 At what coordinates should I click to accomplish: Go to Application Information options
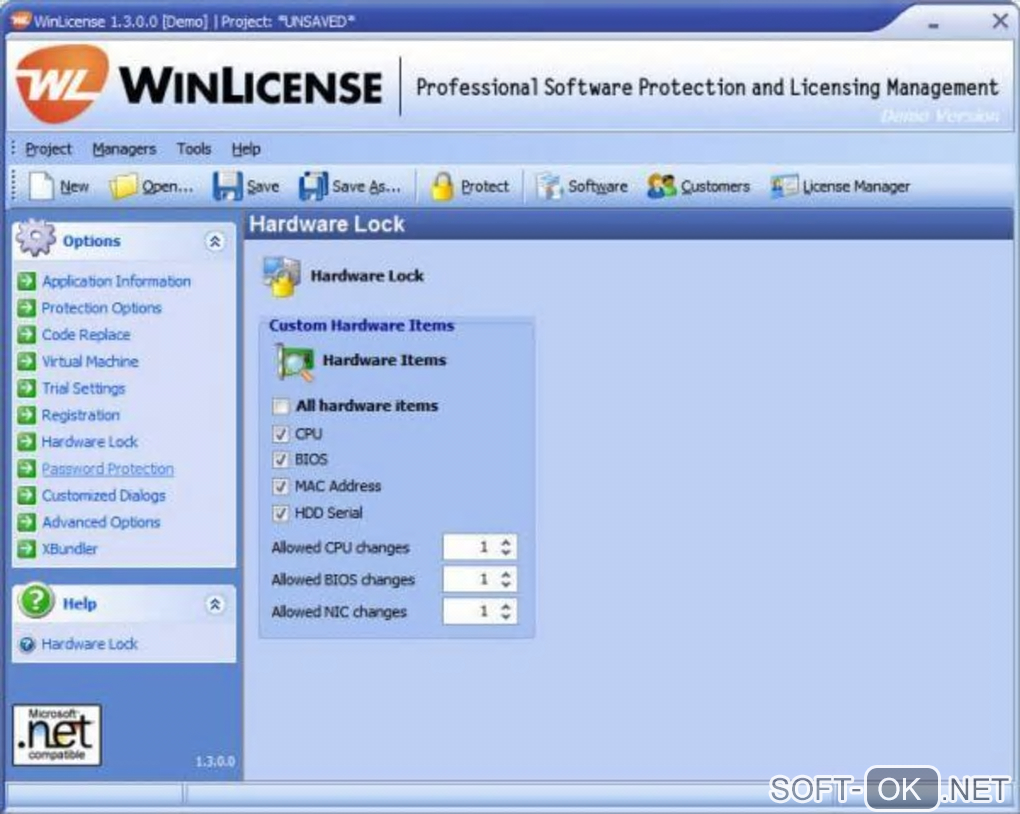[116, 281]
